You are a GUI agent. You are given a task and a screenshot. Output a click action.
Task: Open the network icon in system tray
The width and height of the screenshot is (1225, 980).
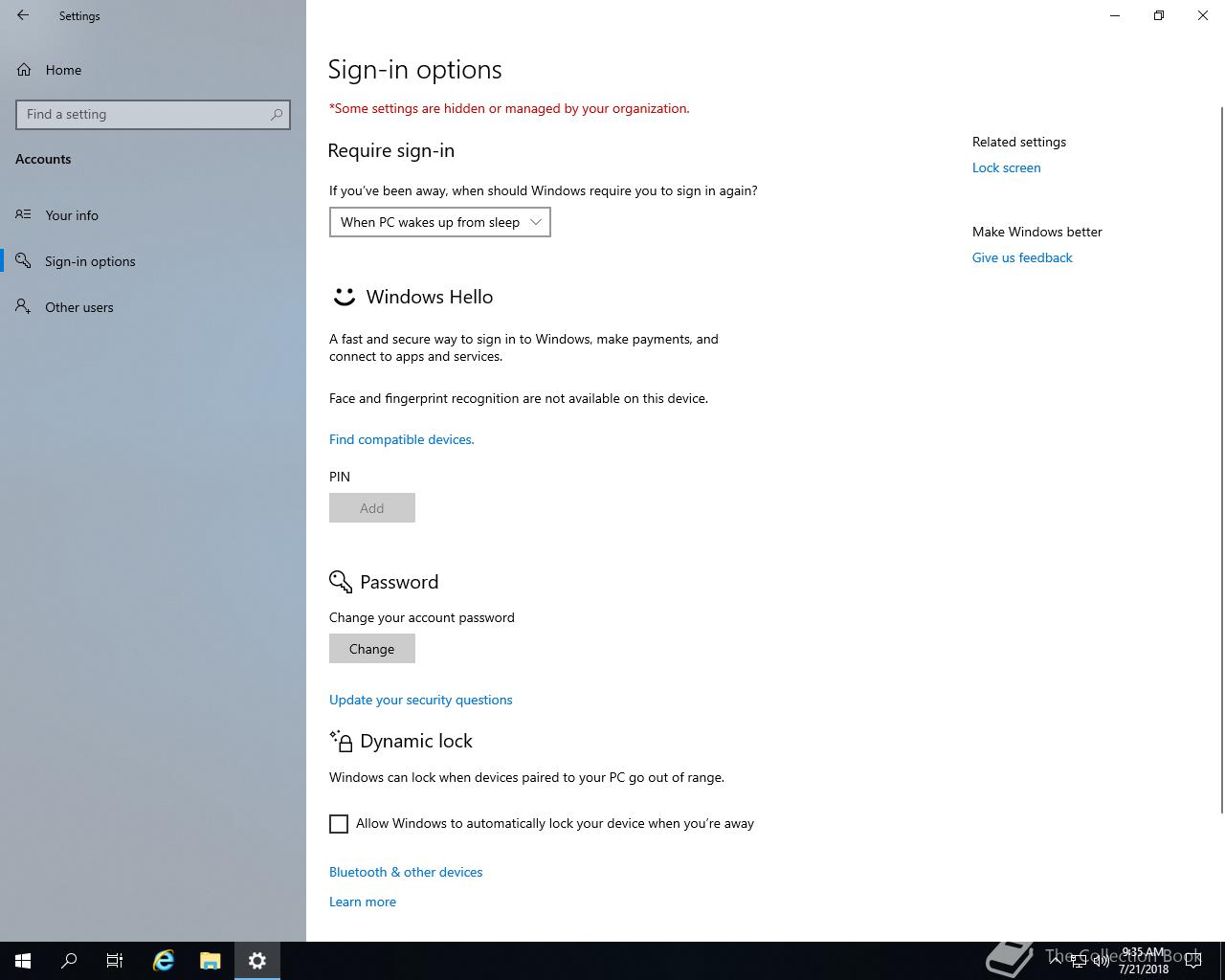point(1079,961)
